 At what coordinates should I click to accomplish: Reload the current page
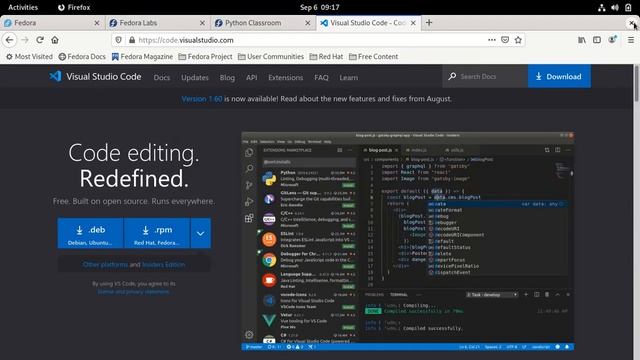tap(40, 40)
